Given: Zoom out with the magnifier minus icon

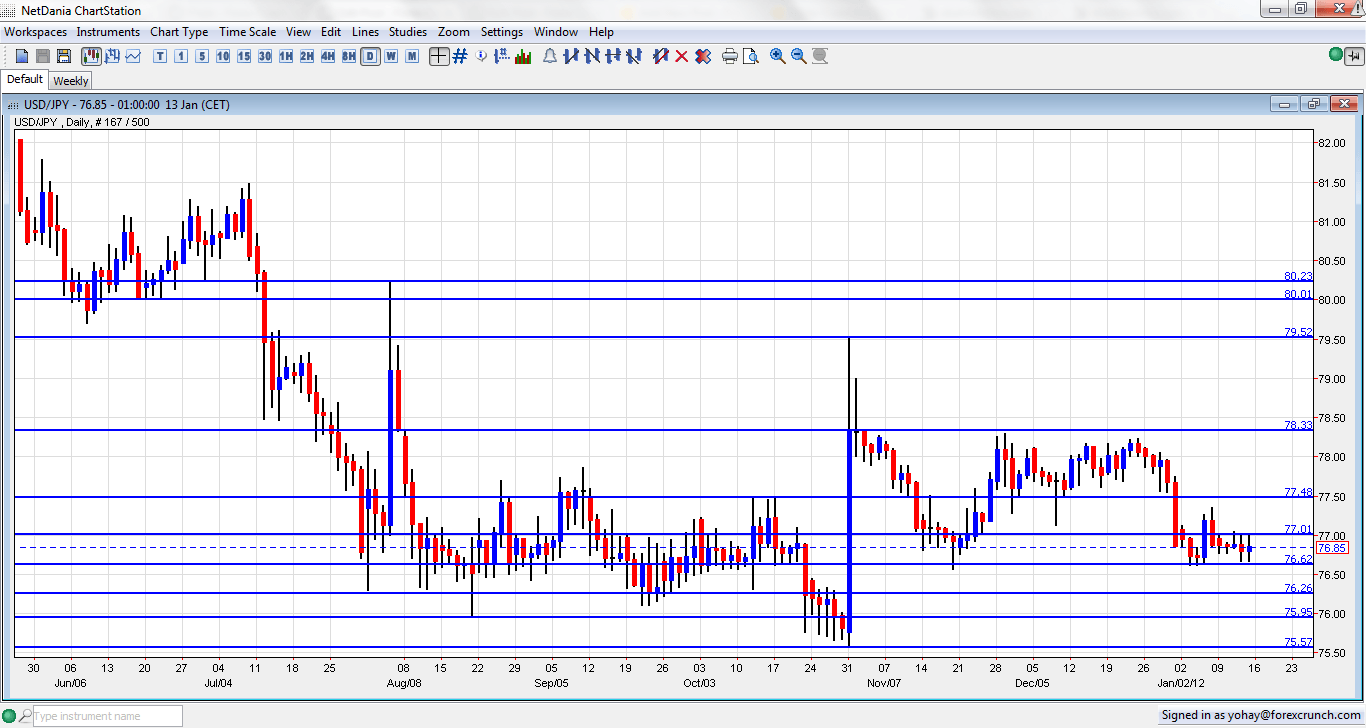Looking at the screenshot, I should (799, 56).
